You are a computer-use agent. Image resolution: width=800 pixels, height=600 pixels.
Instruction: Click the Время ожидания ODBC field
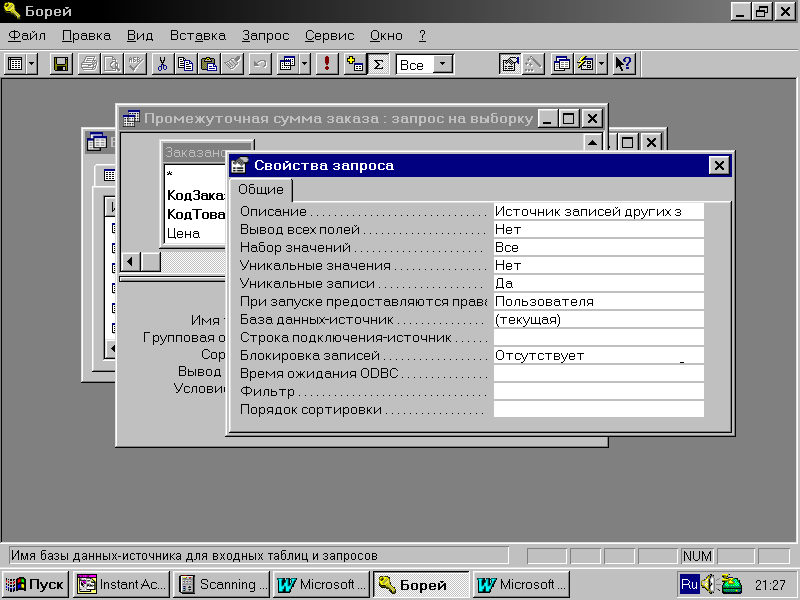tap(598, 373)
